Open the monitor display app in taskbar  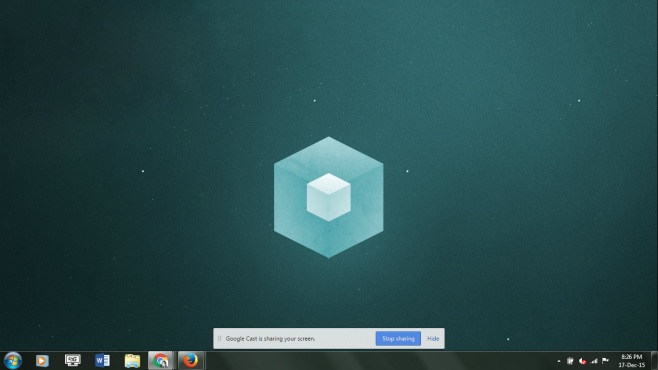72,360
